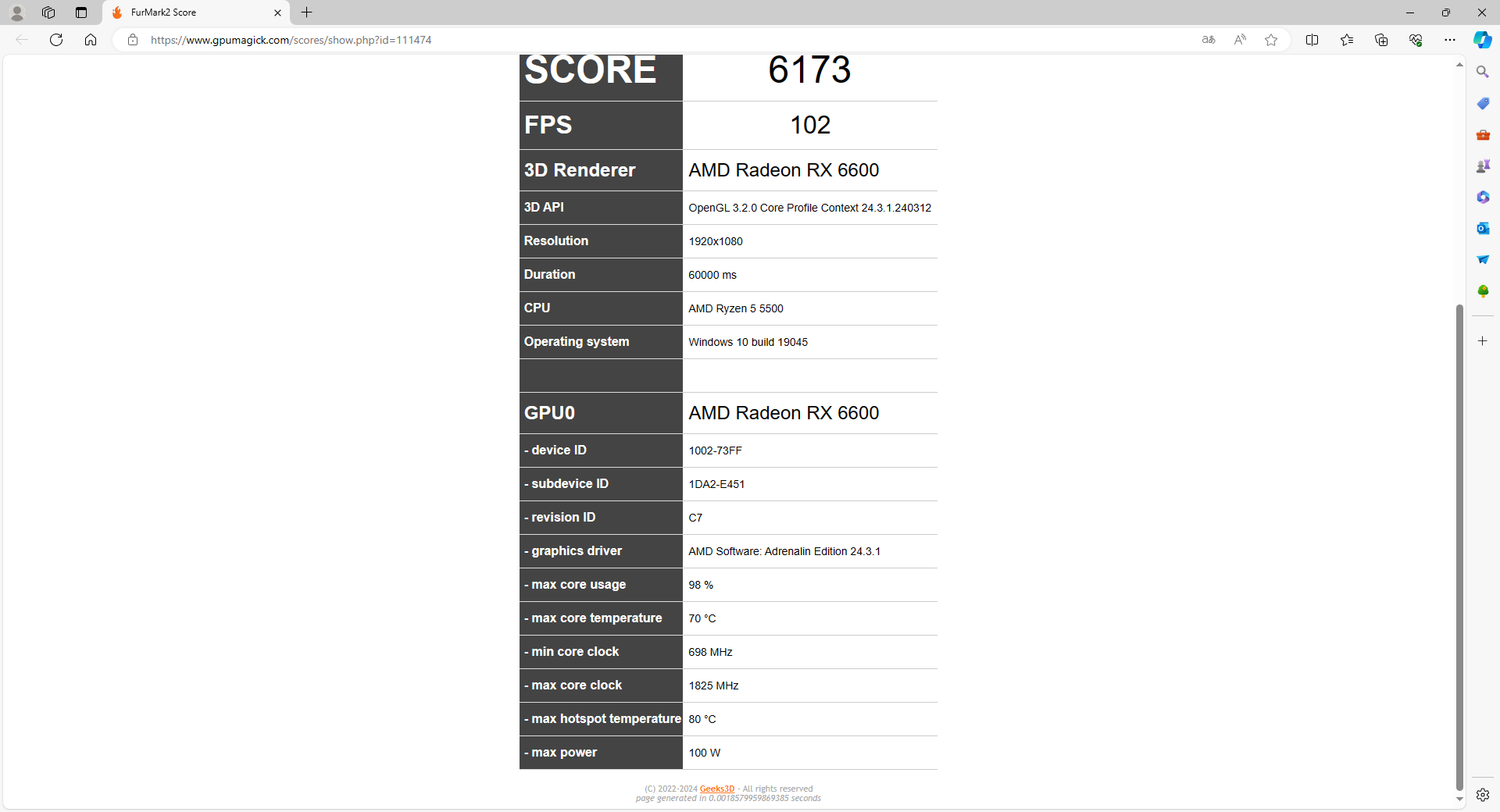Image resolution: width=1500 pixels, height=812 pixels.
Task: Open the Favorites list
Action: coord(1347,40)
